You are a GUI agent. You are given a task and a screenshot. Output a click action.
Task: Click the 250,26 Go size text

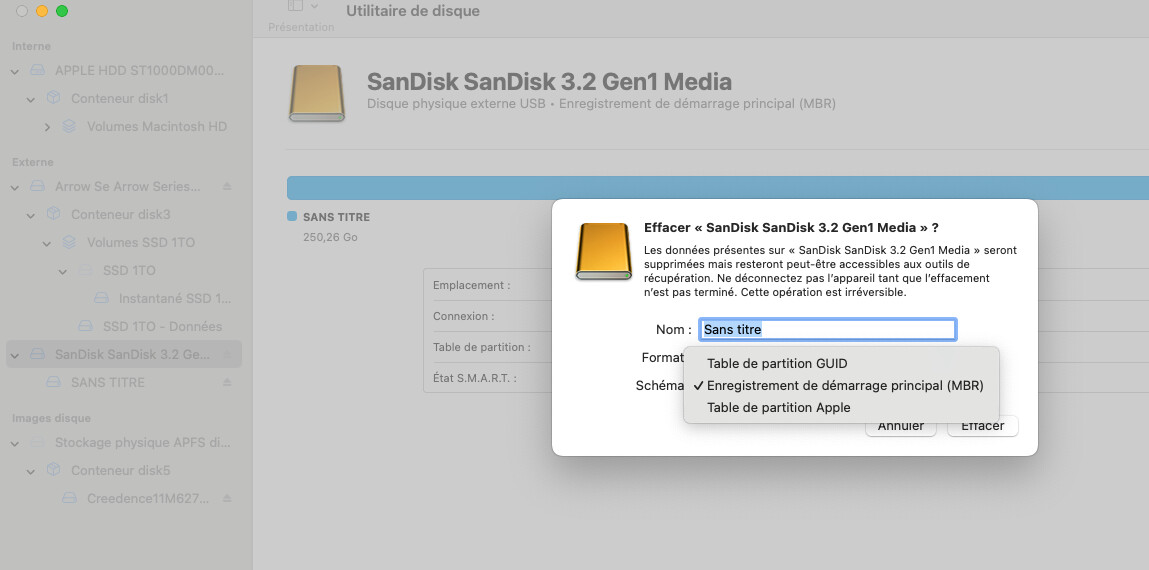click(330, 237)
